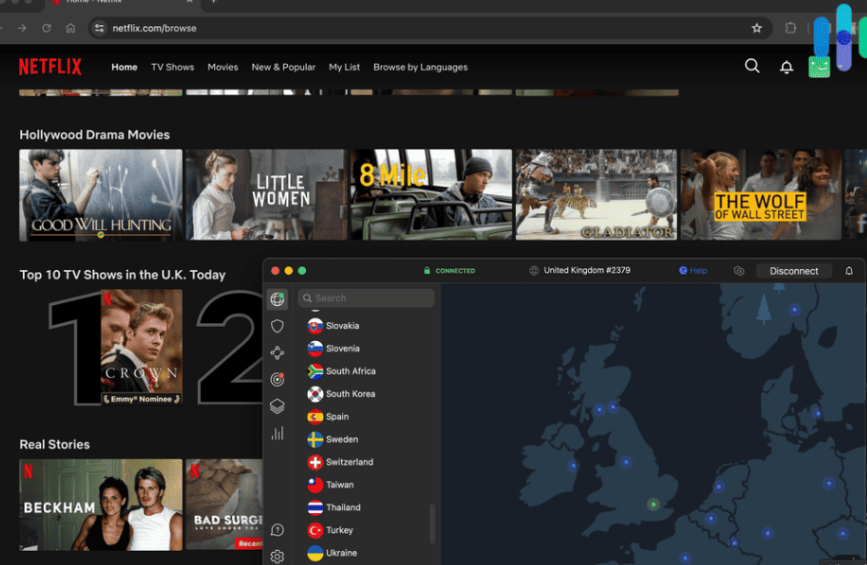Open Little Women movie thumbnail

click(x=266, y=195)
